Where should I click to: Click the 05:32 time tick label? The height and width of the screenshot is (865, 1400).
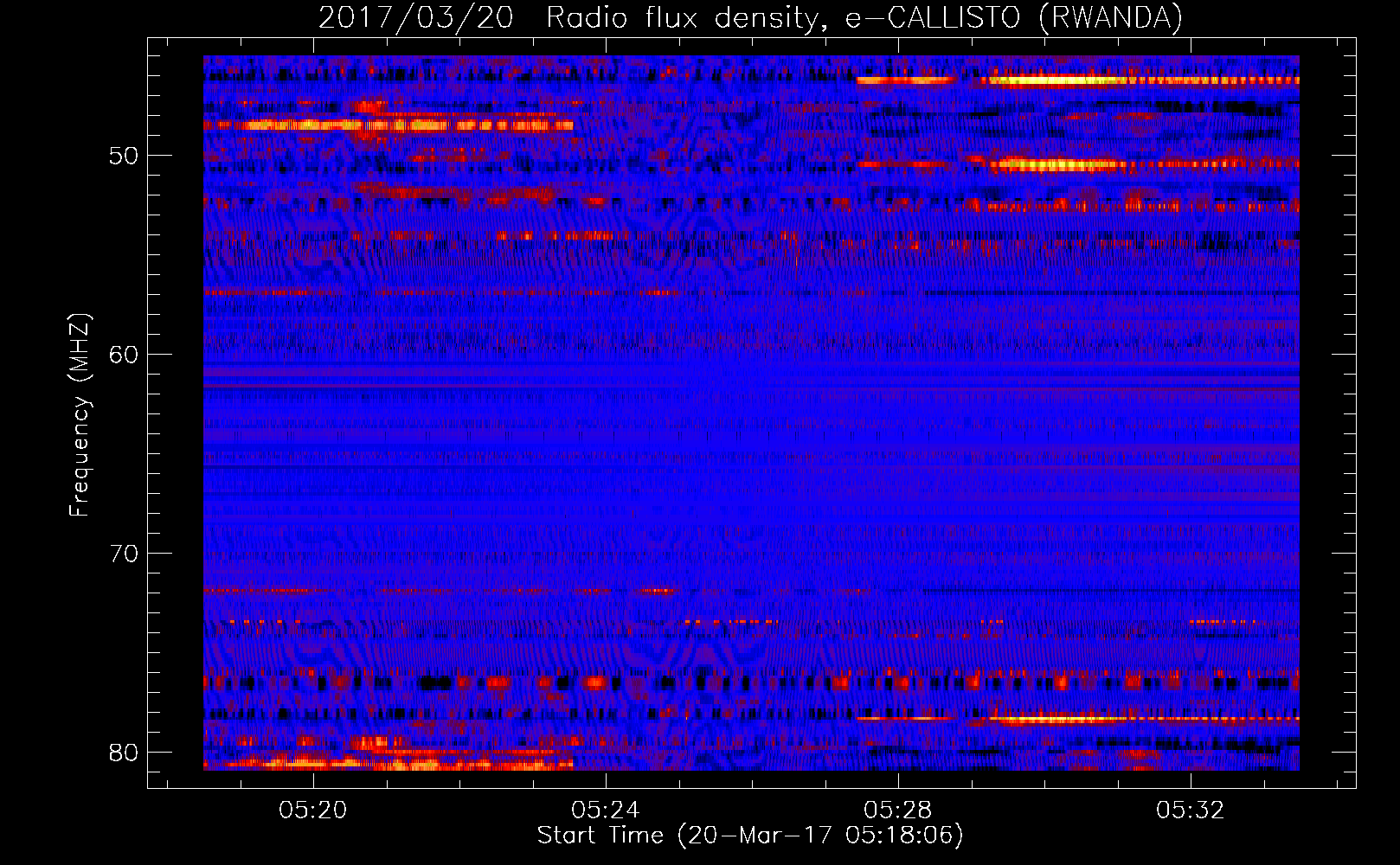pyautogui.click(x=1191, y=810)
